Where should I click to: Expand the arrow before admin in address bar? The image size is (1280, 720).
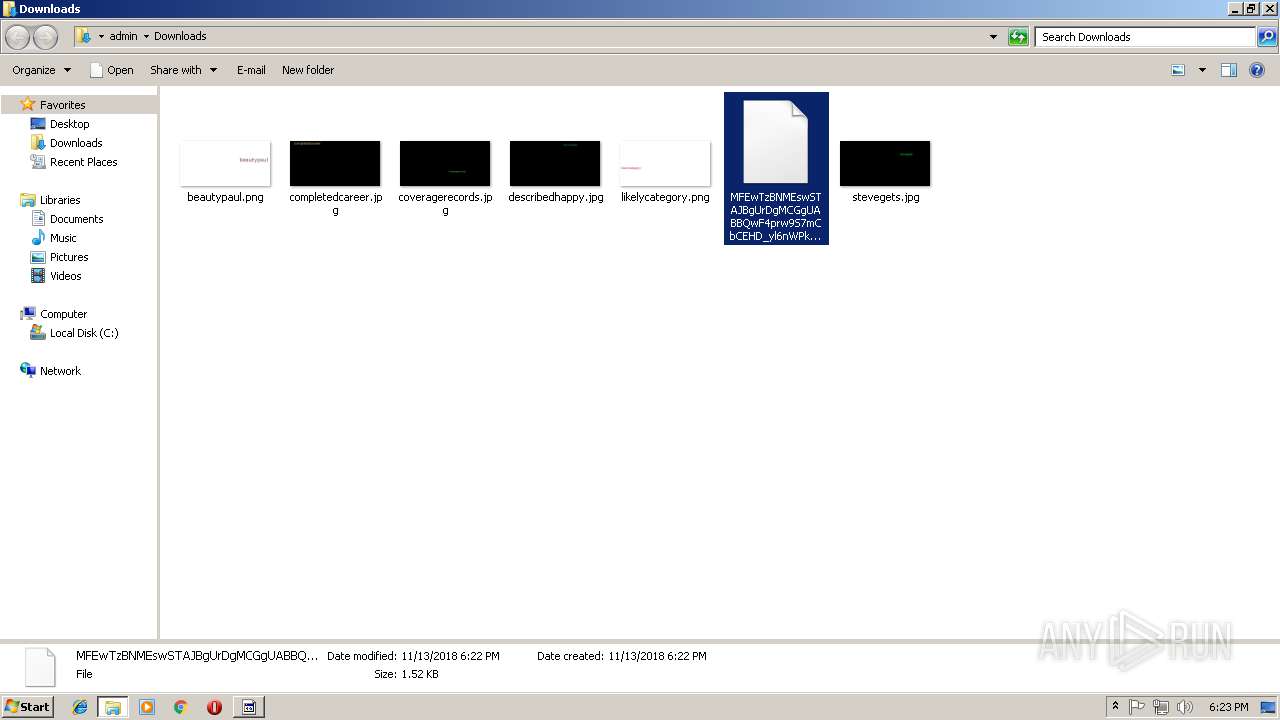pos(101,37)
